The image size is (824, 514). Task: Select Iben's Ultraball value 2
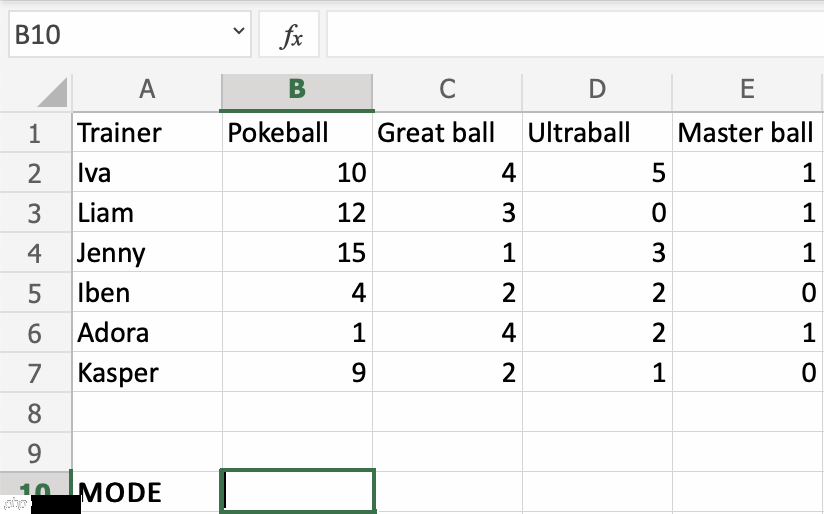[597, 292]
